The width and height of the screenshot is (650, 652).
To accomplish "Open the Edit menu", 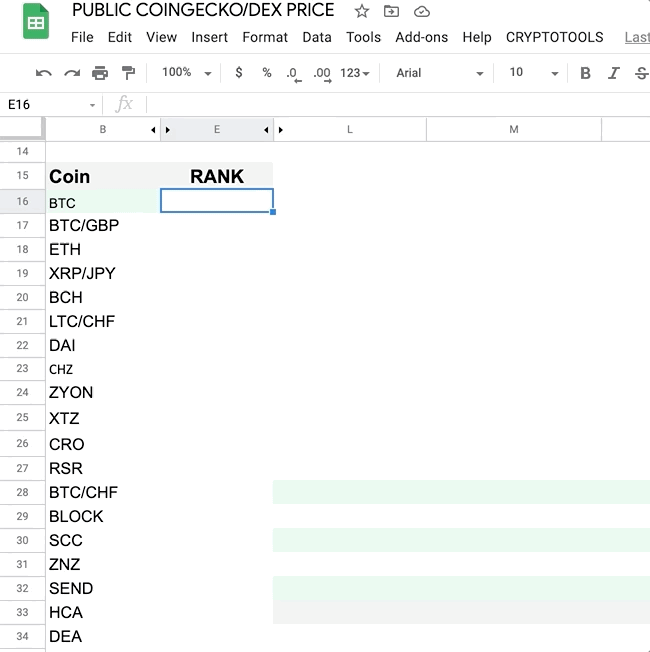I will coord(120,37).
